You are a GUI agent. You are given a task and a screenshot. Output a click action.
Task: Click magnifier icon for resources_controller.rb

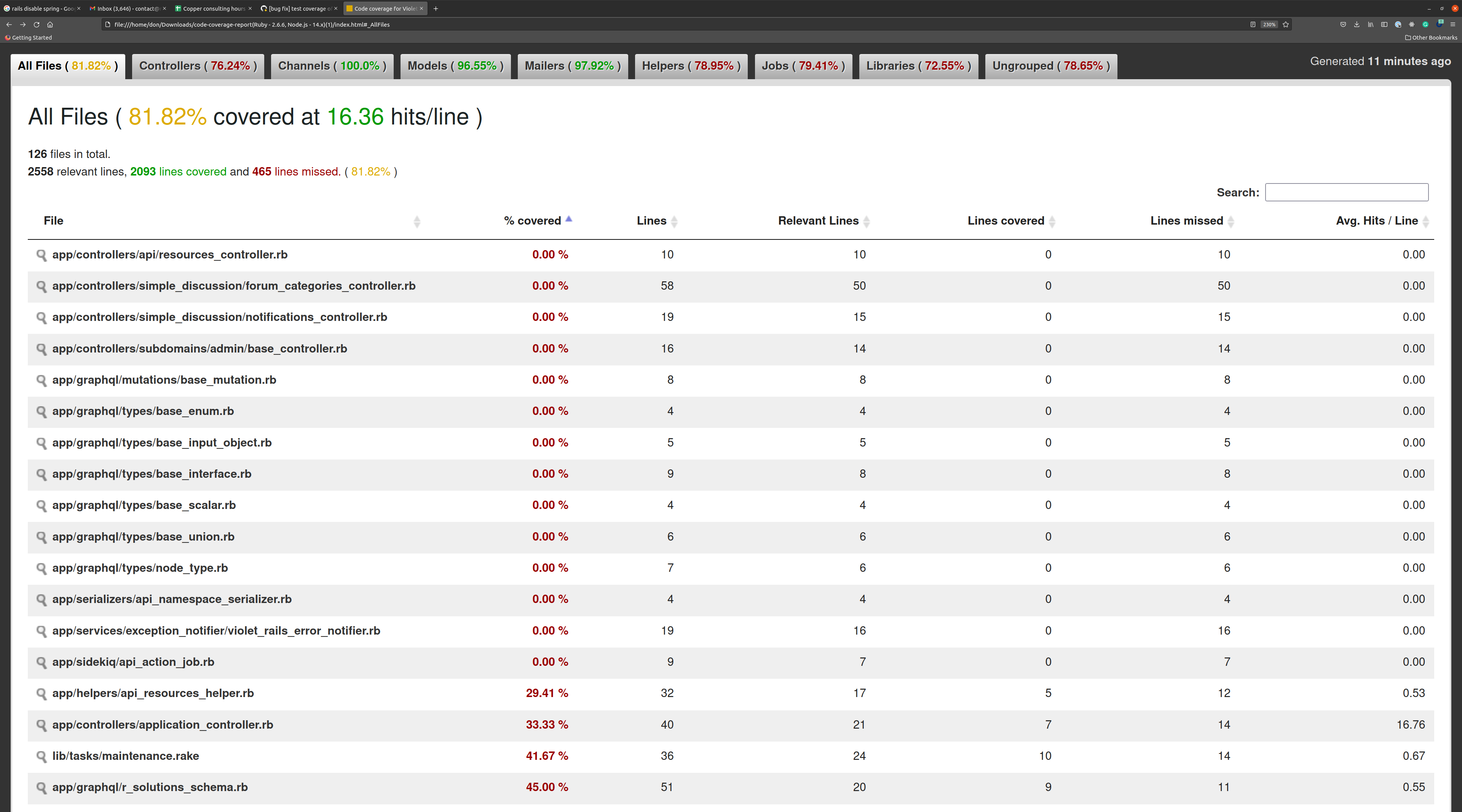(x=41, y=255)
